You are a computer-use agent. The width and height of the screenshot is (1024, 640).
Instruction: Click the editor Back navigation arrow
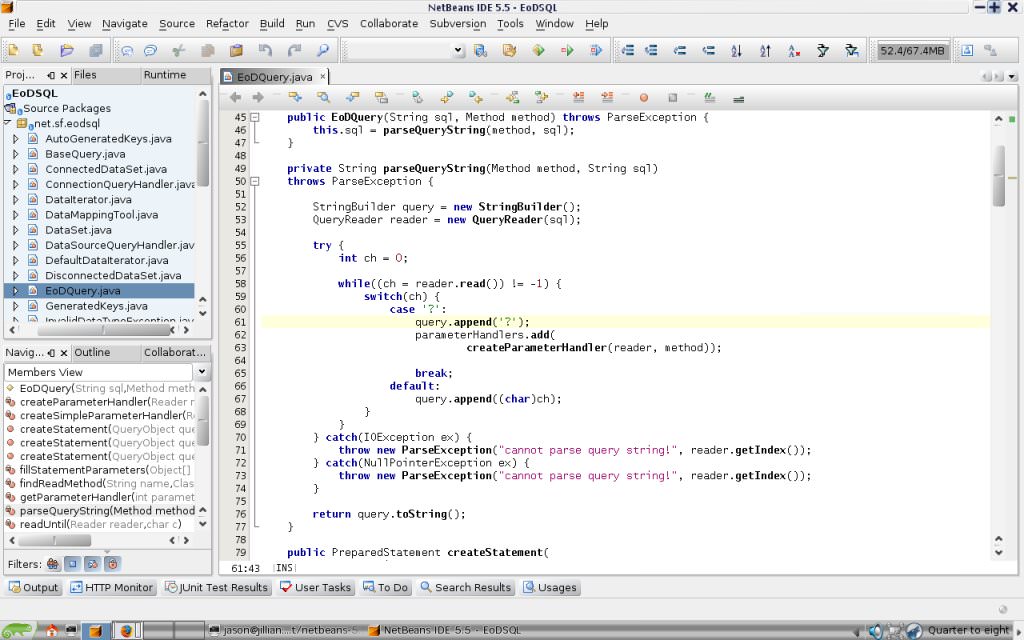(x=236, y=97)
